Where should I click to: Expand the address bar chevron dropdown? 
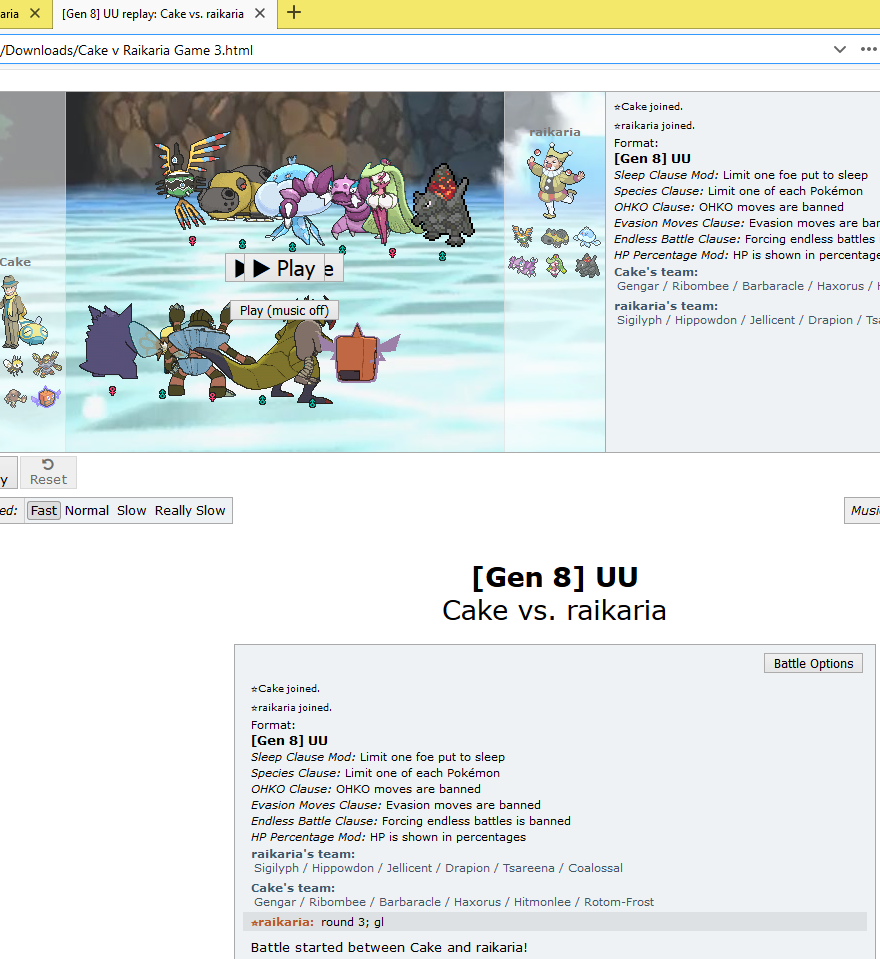click(840, 50)
